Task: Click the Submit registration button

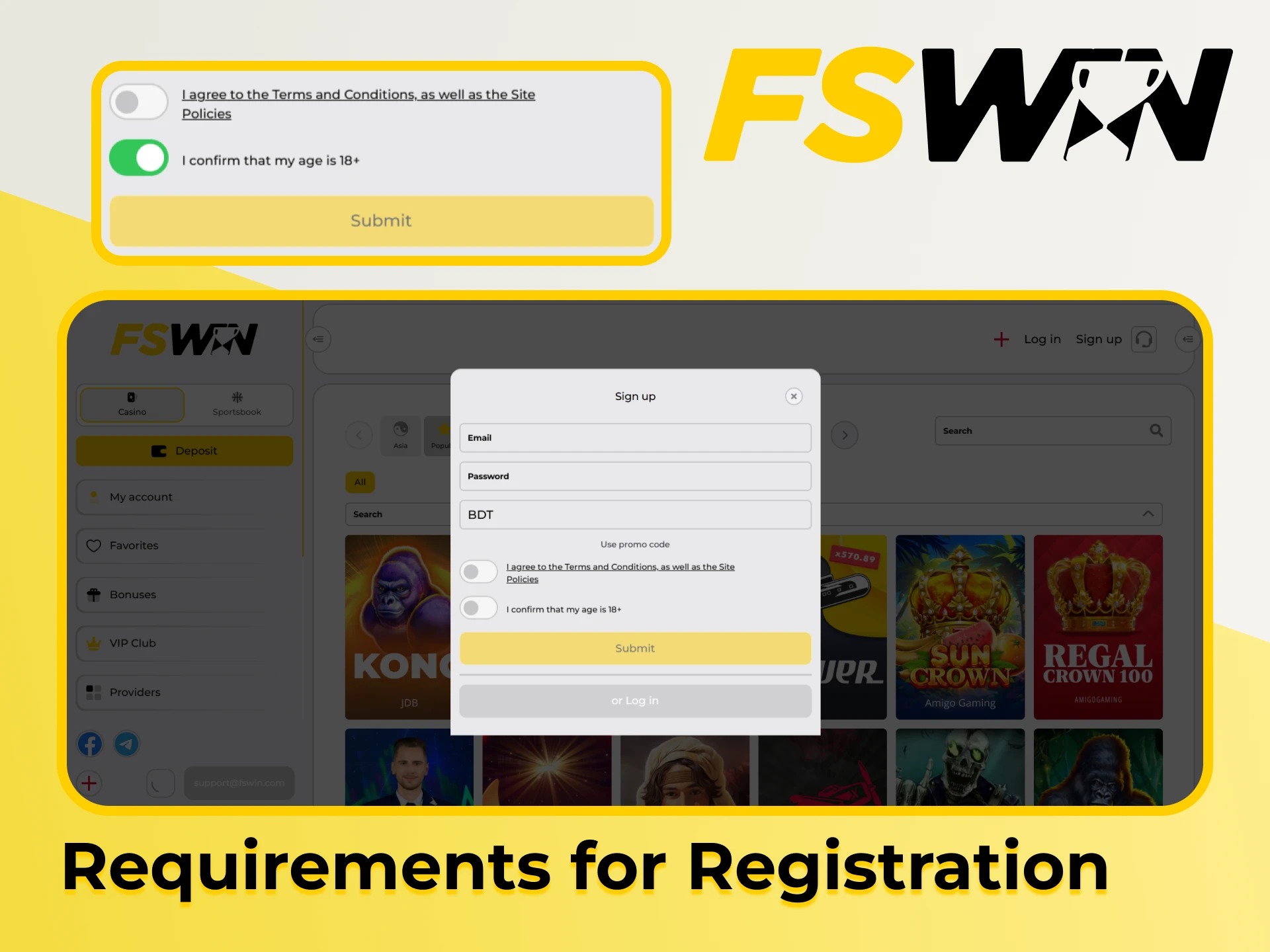Action: (634, 648)
